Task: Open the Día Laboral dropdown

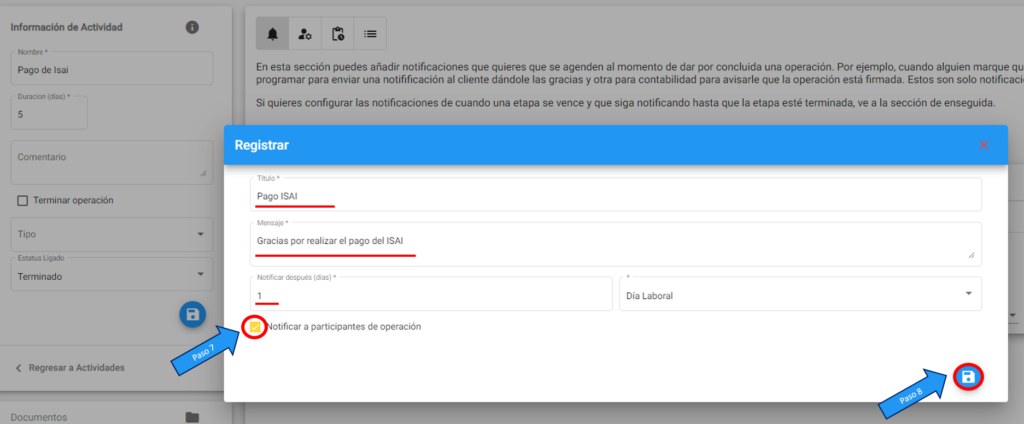Action: 800,293
